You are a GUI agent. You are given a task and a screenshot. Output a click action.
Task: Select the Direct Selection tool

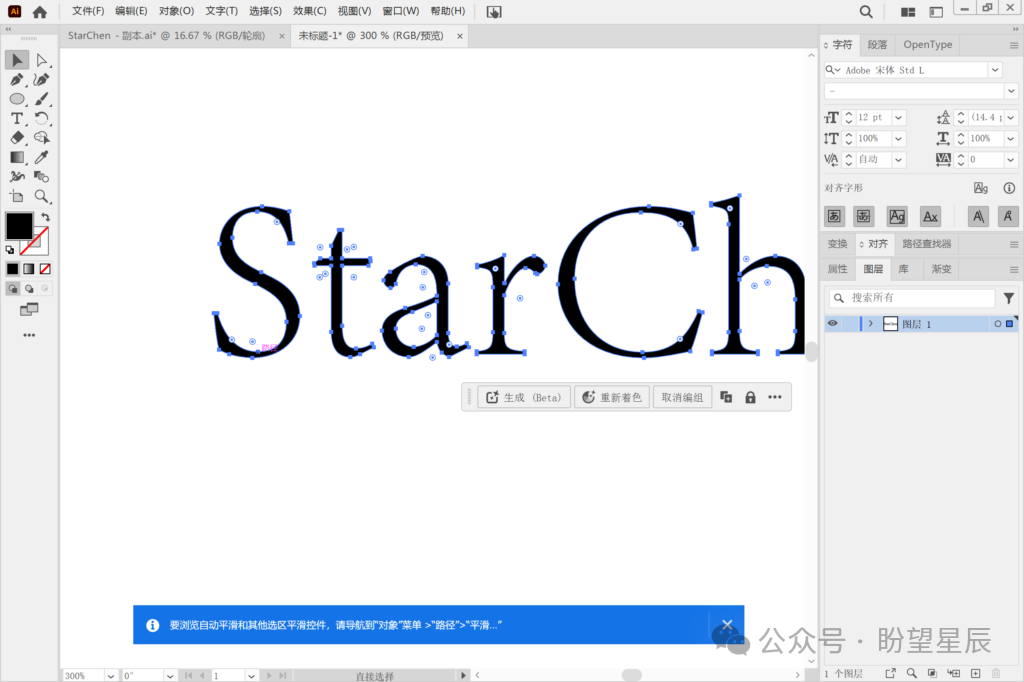pos(41,60)
